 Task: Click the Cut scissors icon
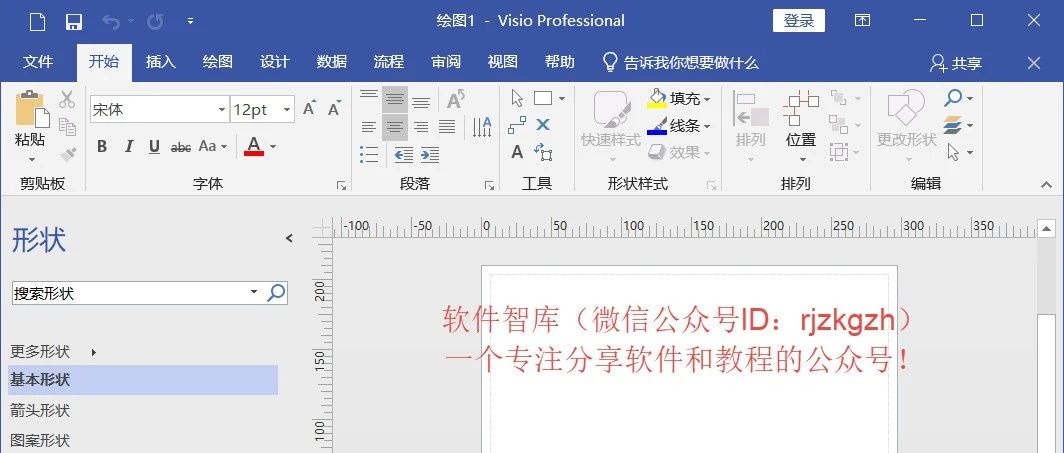tap(66, 100)
